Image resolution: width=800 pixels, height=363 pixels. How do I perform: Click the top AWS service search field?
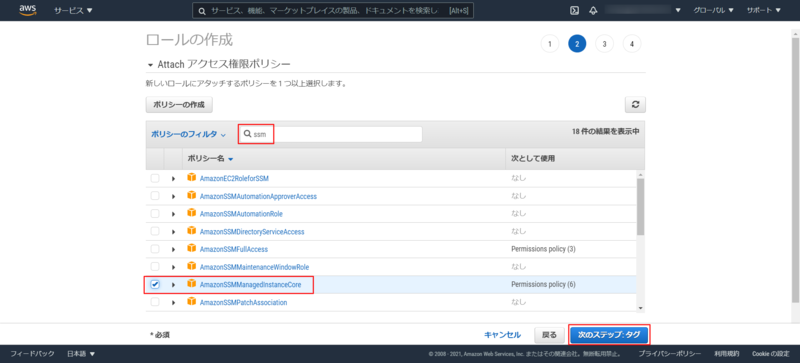point(333,11)
